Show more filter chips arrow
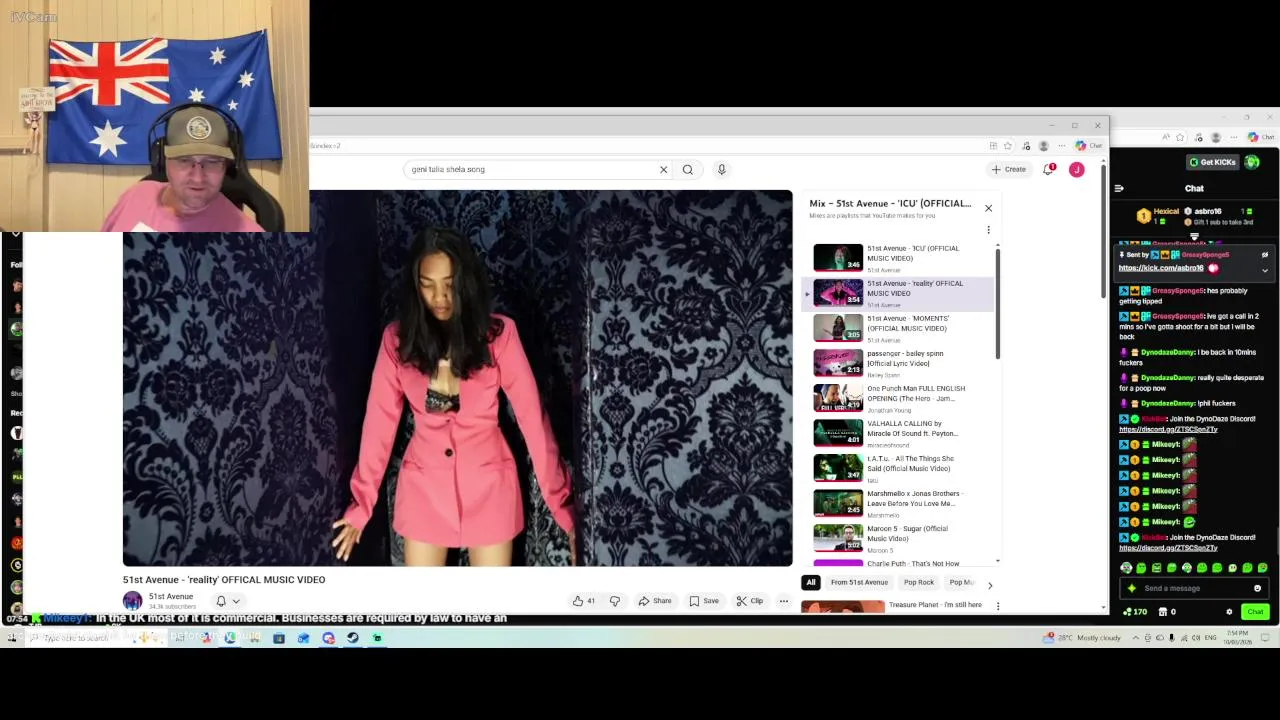 point(990,585)
